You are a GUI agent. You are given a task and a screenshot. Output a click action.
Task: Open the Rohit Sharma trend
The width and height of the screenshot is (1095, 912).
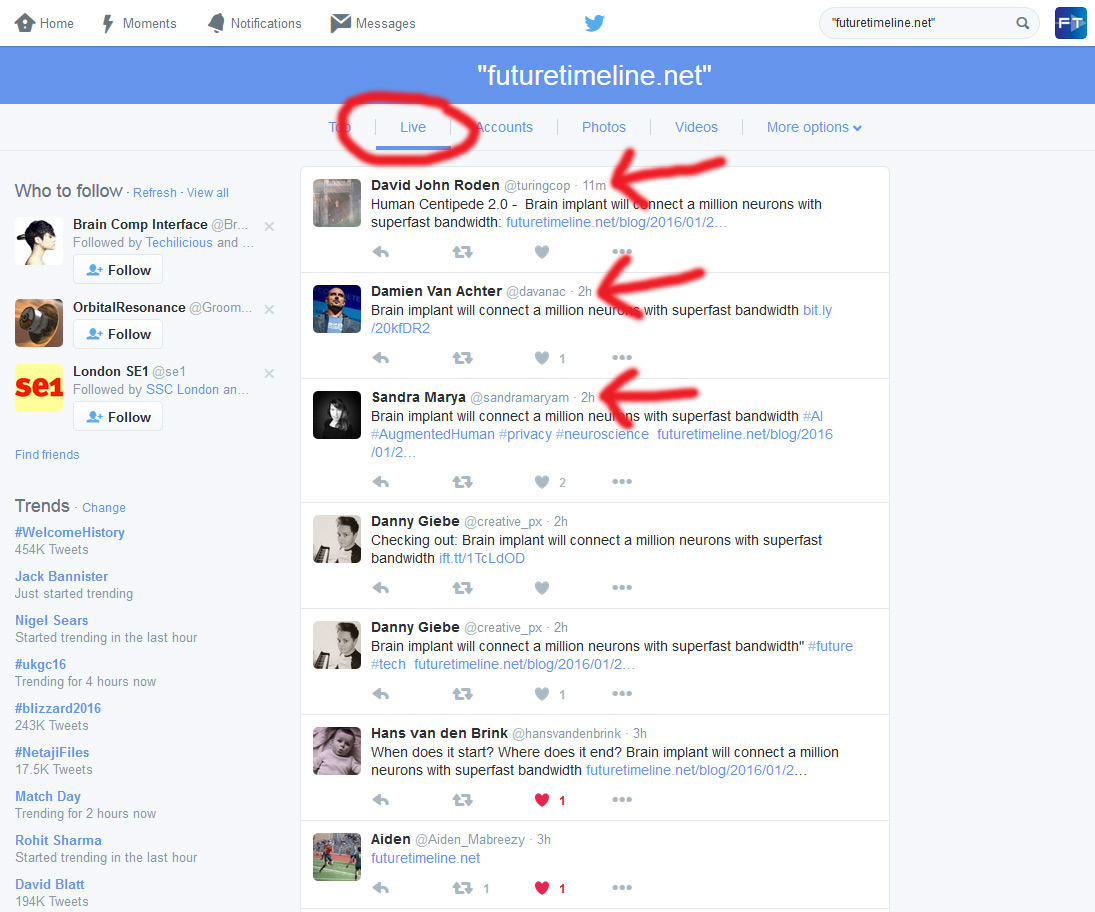59,840
